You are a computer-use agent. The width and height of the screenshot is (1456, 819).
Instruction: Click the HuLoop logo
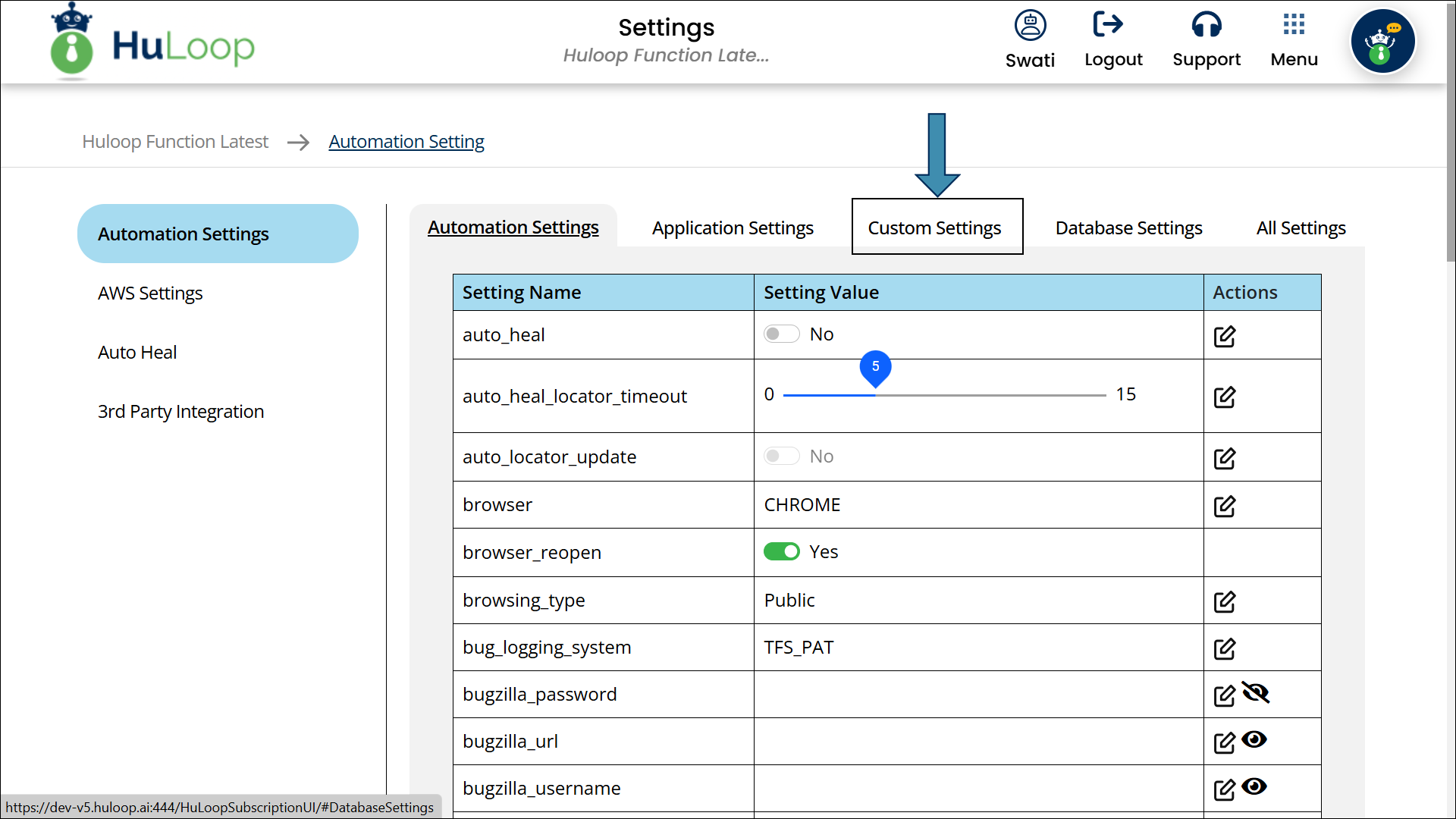pos(152,42)
